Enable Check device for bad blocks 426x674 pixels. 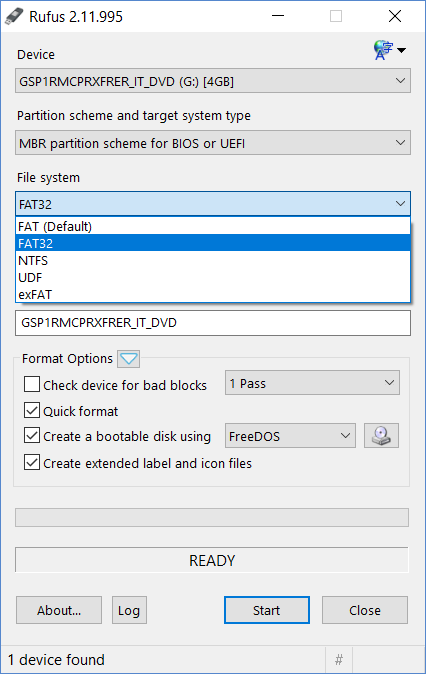pyautogui.click(x=32, y=385)
